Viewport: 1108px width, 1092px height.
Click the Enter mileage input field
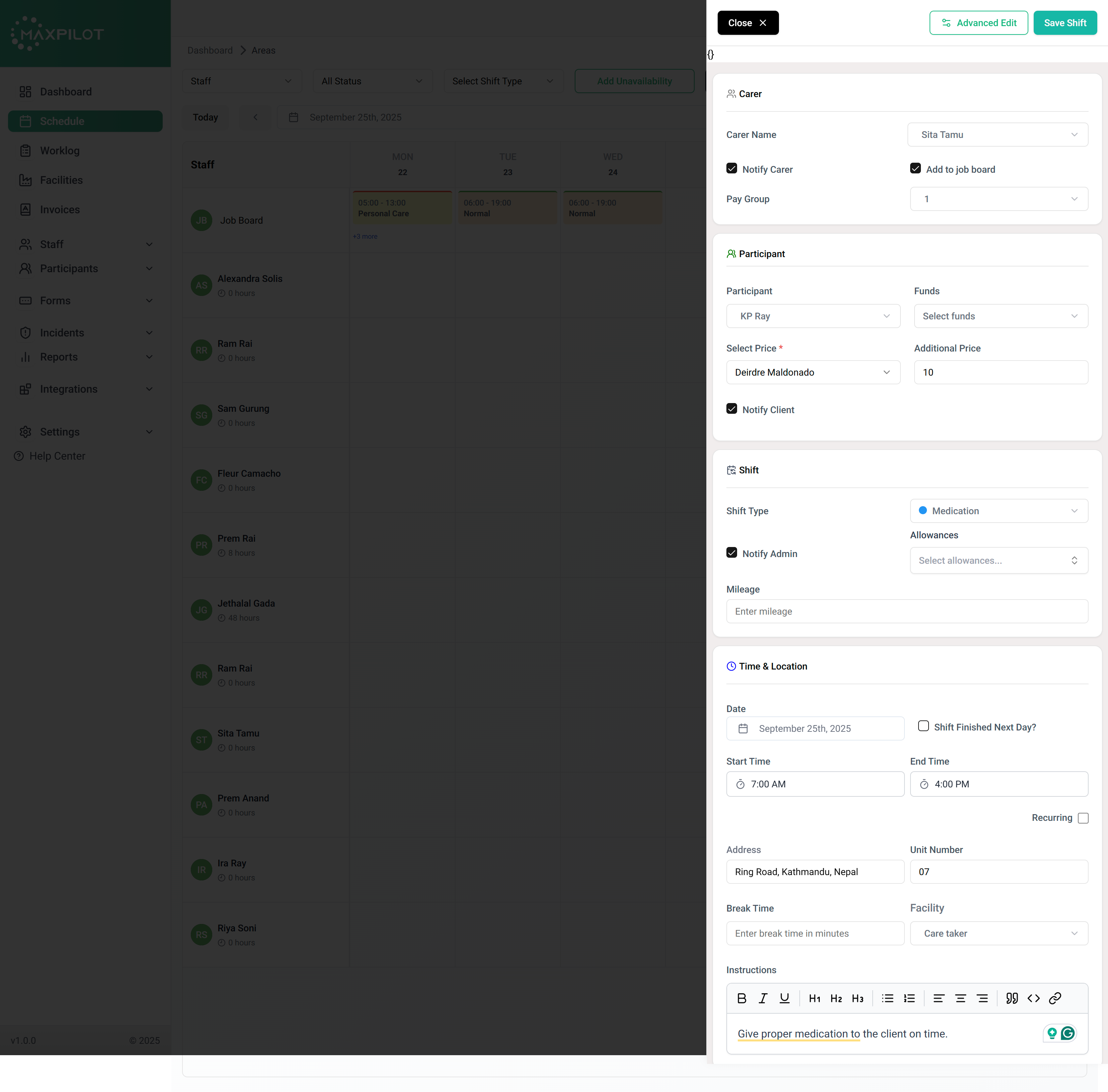[907, 611]
